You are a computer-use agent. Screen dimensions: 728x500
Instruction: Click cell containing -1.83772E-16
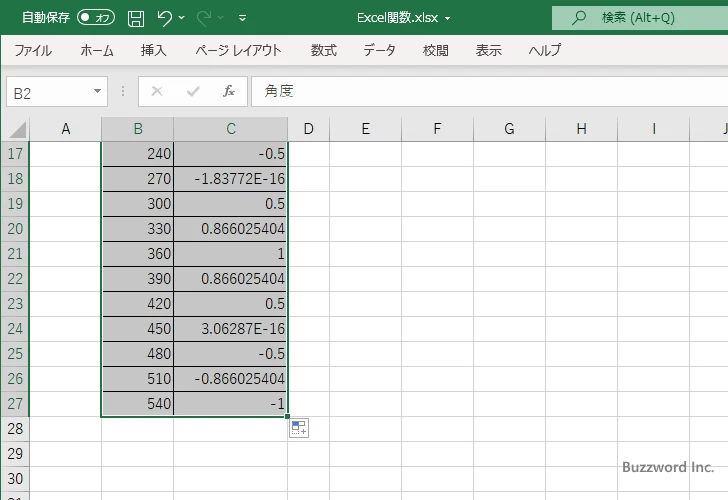[x=231, y=179]
